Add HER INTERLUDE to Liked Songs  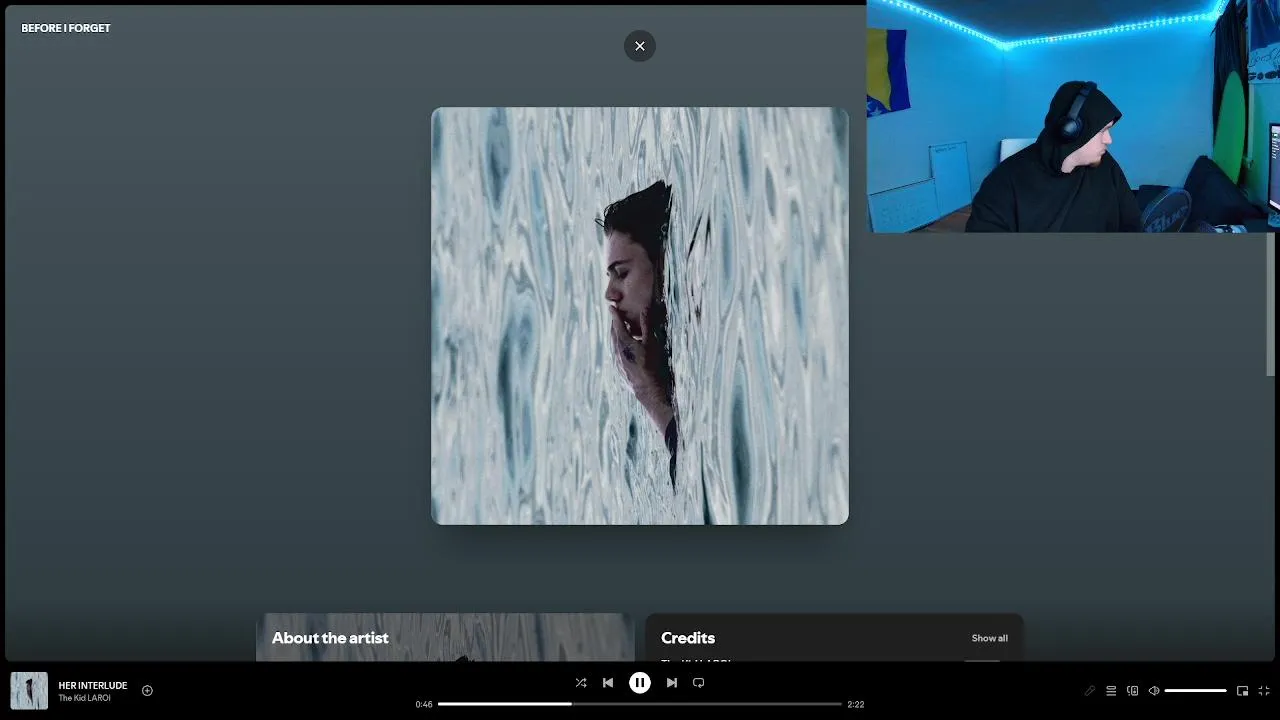tap(147, 691)
